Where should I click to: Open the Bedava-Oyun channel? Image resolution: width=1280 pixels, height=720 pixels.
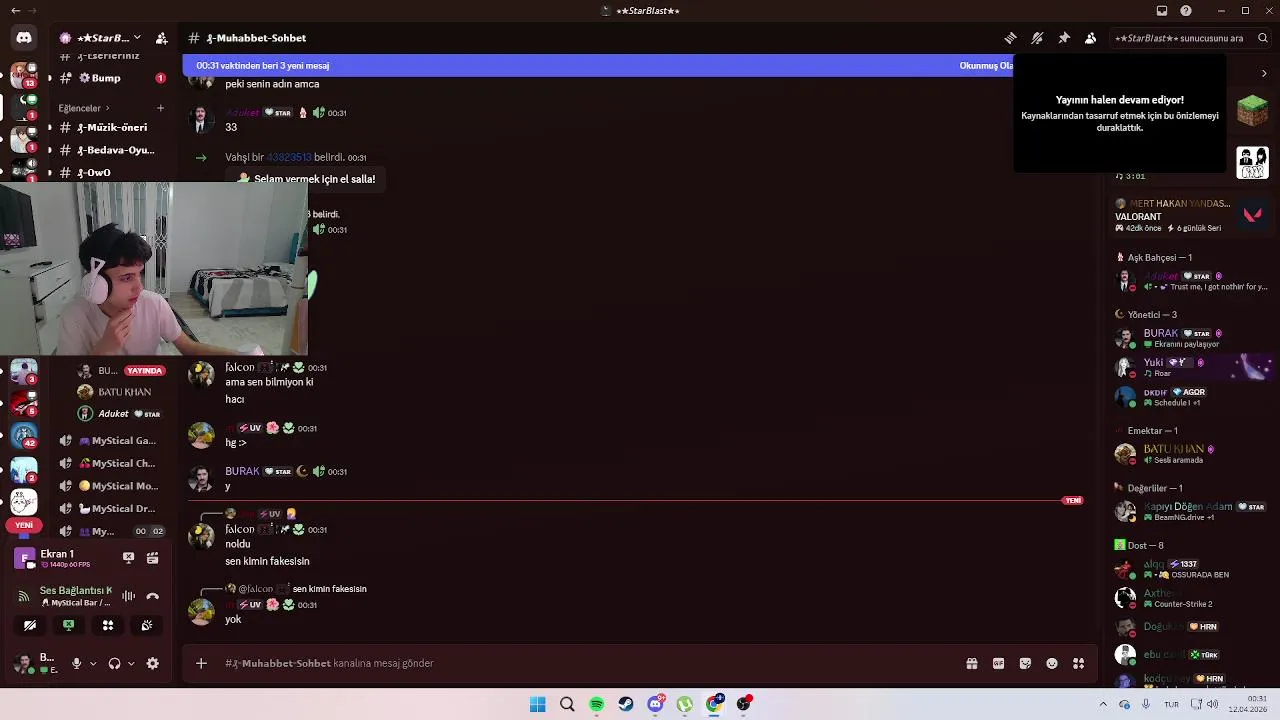point(111,150)
